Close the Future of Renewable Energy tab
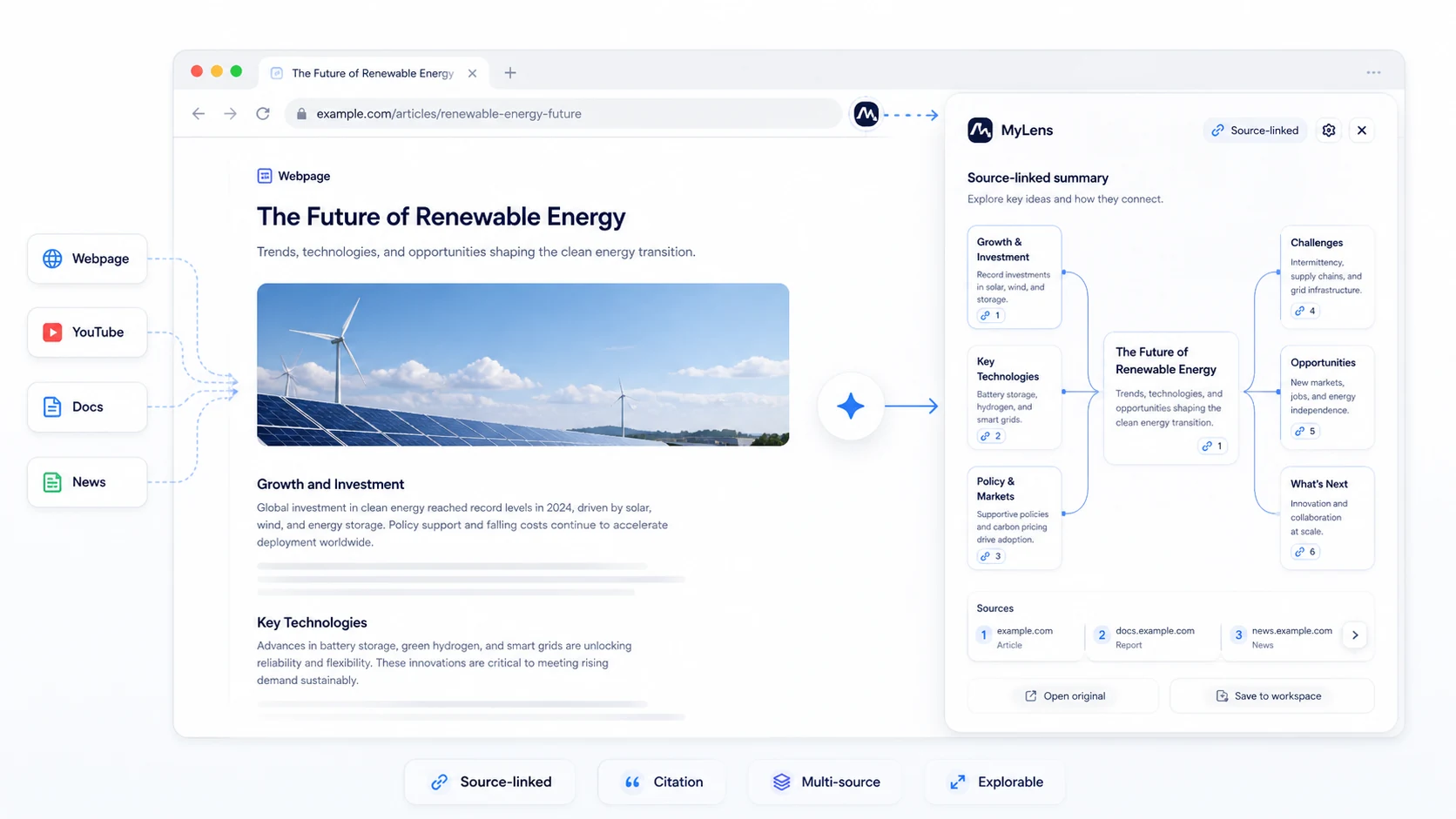The image size is (1456, 819). (472, 73)
